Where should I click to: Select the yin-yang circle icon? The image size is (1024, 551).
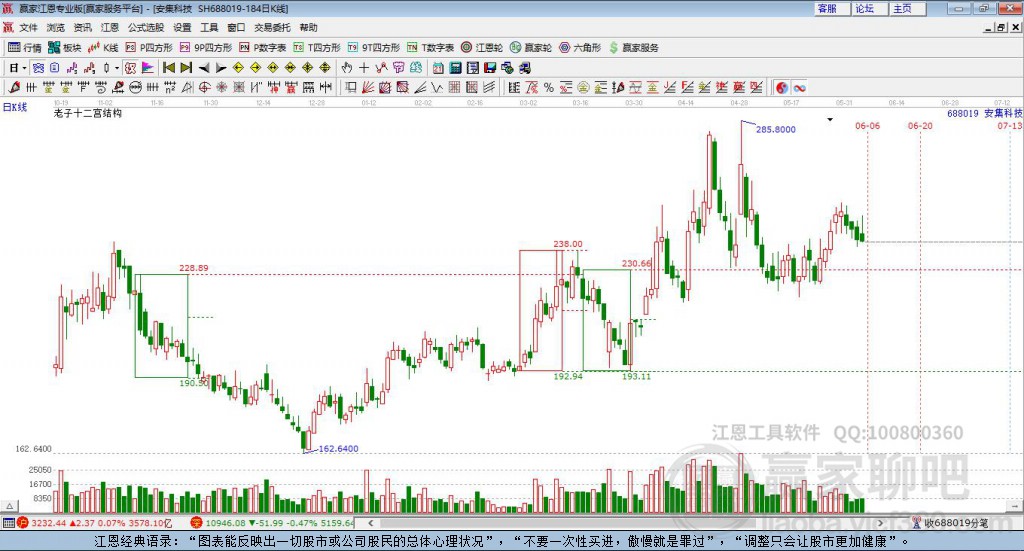[x=782, y=87]
